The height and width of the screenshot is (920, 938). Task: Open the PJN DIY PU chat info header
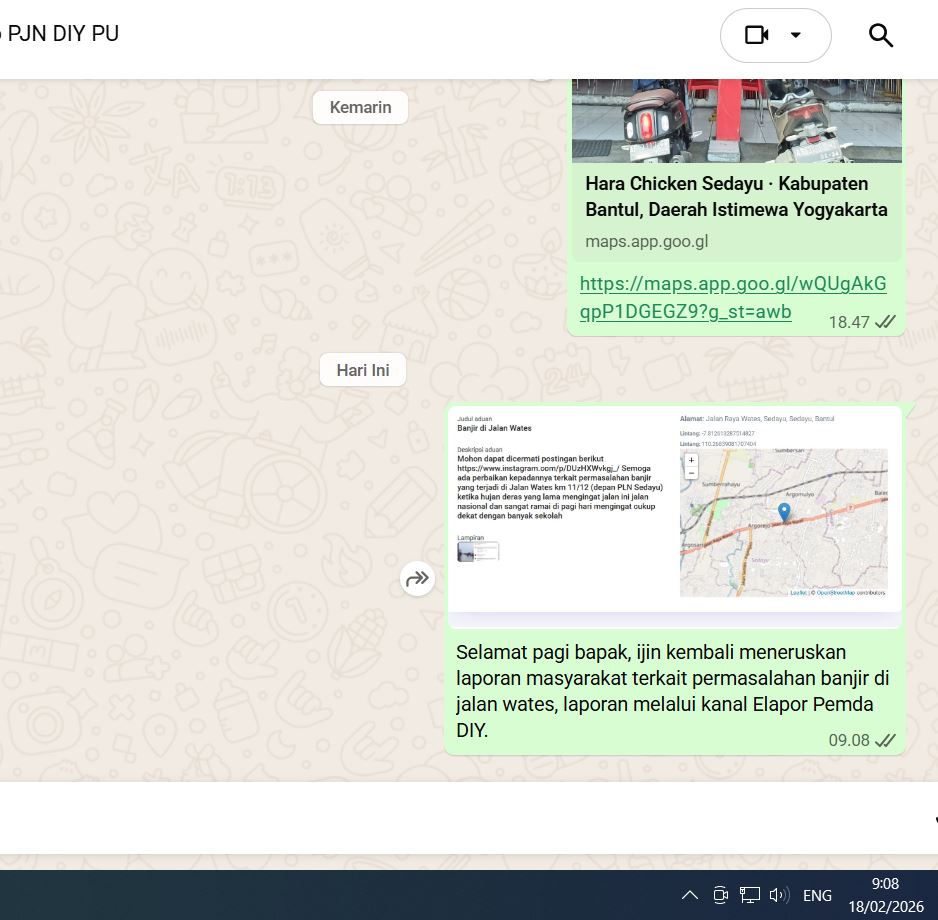(x=62, y=33)
